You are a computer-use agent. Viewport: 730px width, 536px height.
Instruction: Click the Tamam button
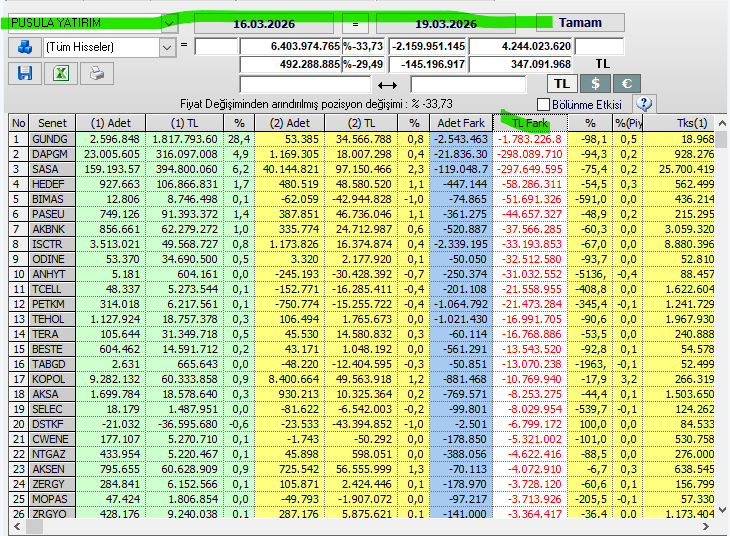580,23
